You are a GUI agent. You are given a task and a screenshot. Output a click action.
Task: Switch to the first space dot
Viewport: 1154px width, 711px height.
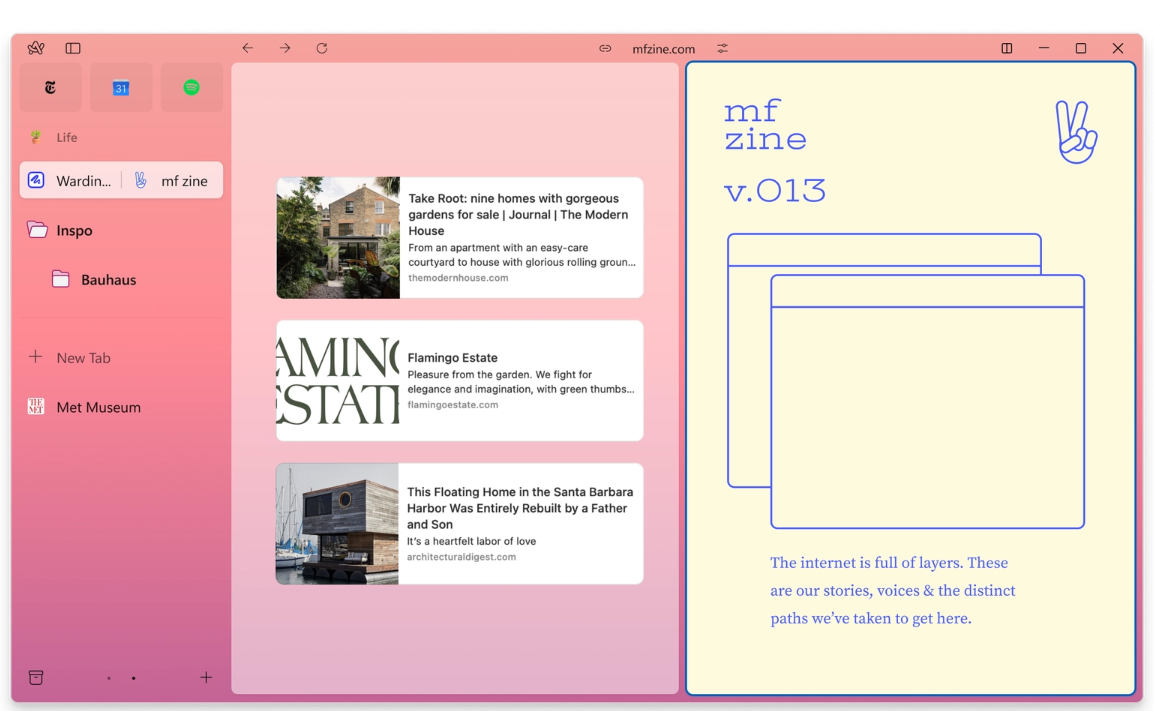[109, 678]
